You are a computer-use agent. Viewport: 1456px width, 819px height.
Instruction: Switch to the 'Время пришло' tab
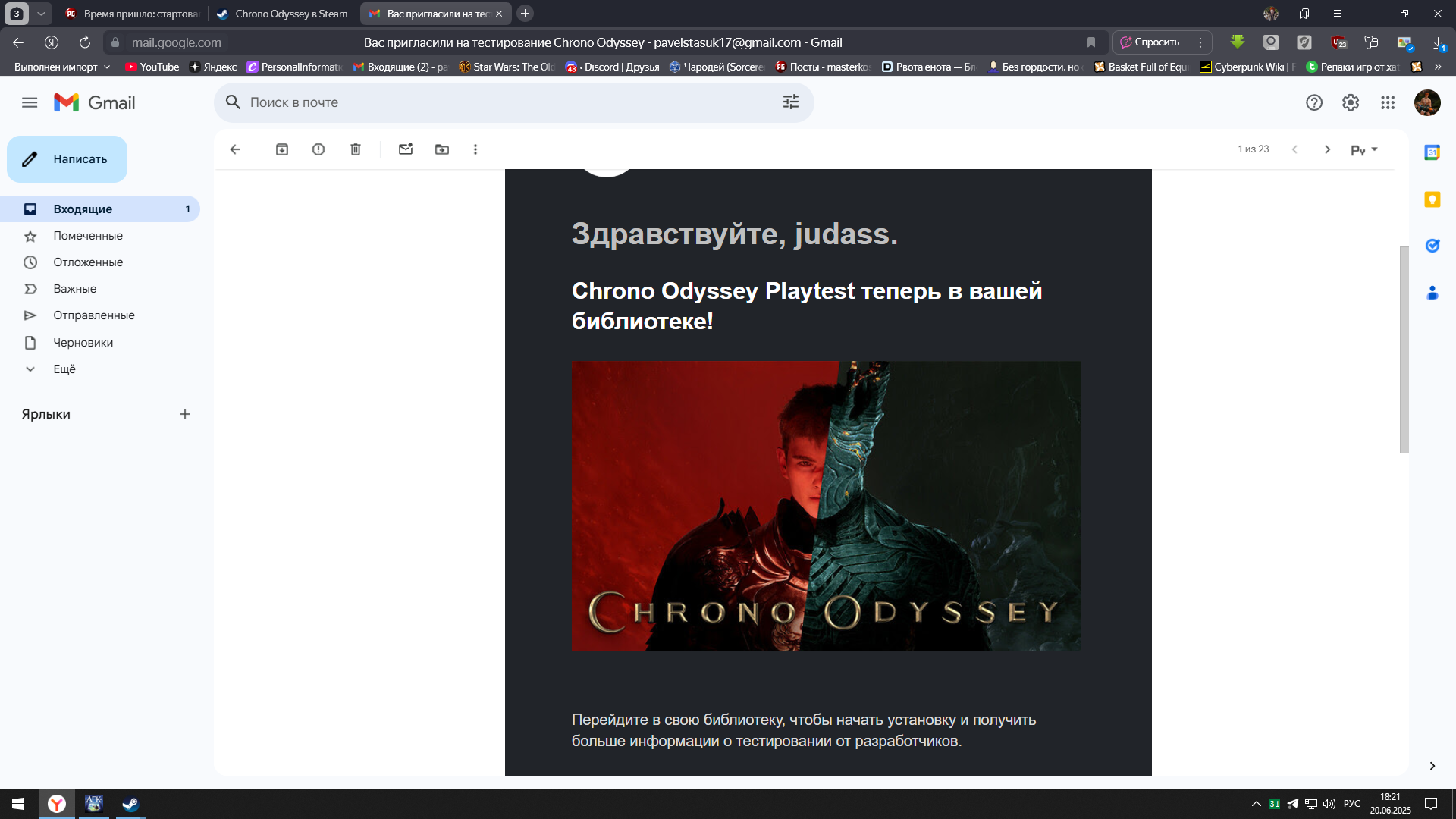pyautogui.click(x=133, y=14)
